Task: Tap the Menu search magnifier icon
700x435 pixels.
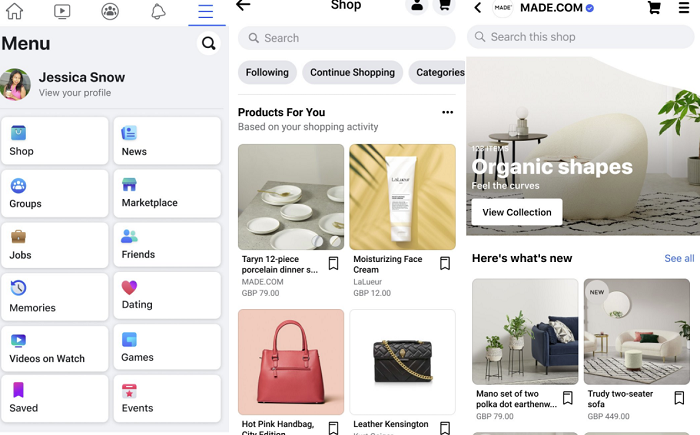Action: pyautogui.click(x=208, y=43)
